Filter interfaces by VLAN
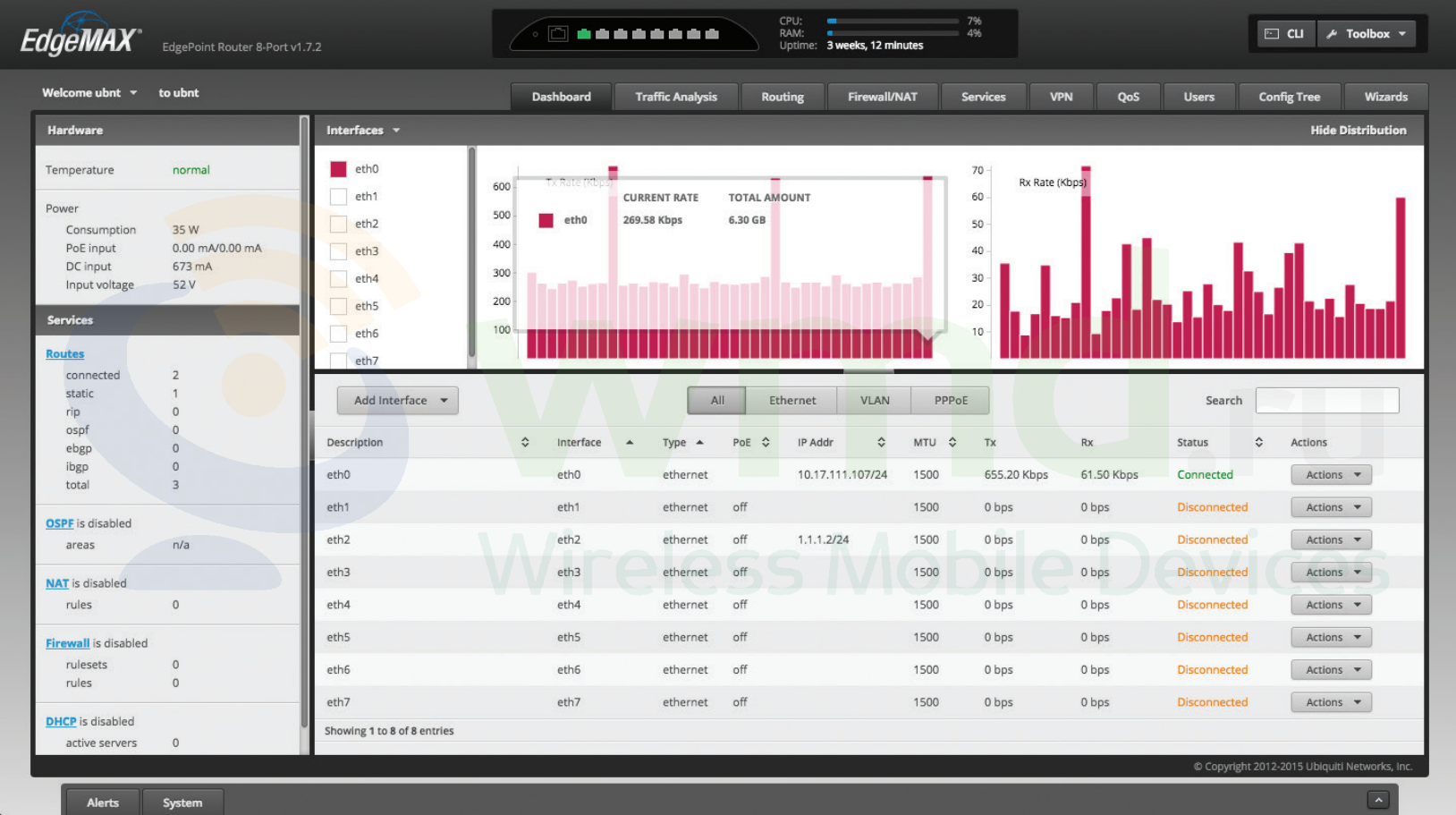This screenshot has width=1456, height=815. tap(875, 401)
